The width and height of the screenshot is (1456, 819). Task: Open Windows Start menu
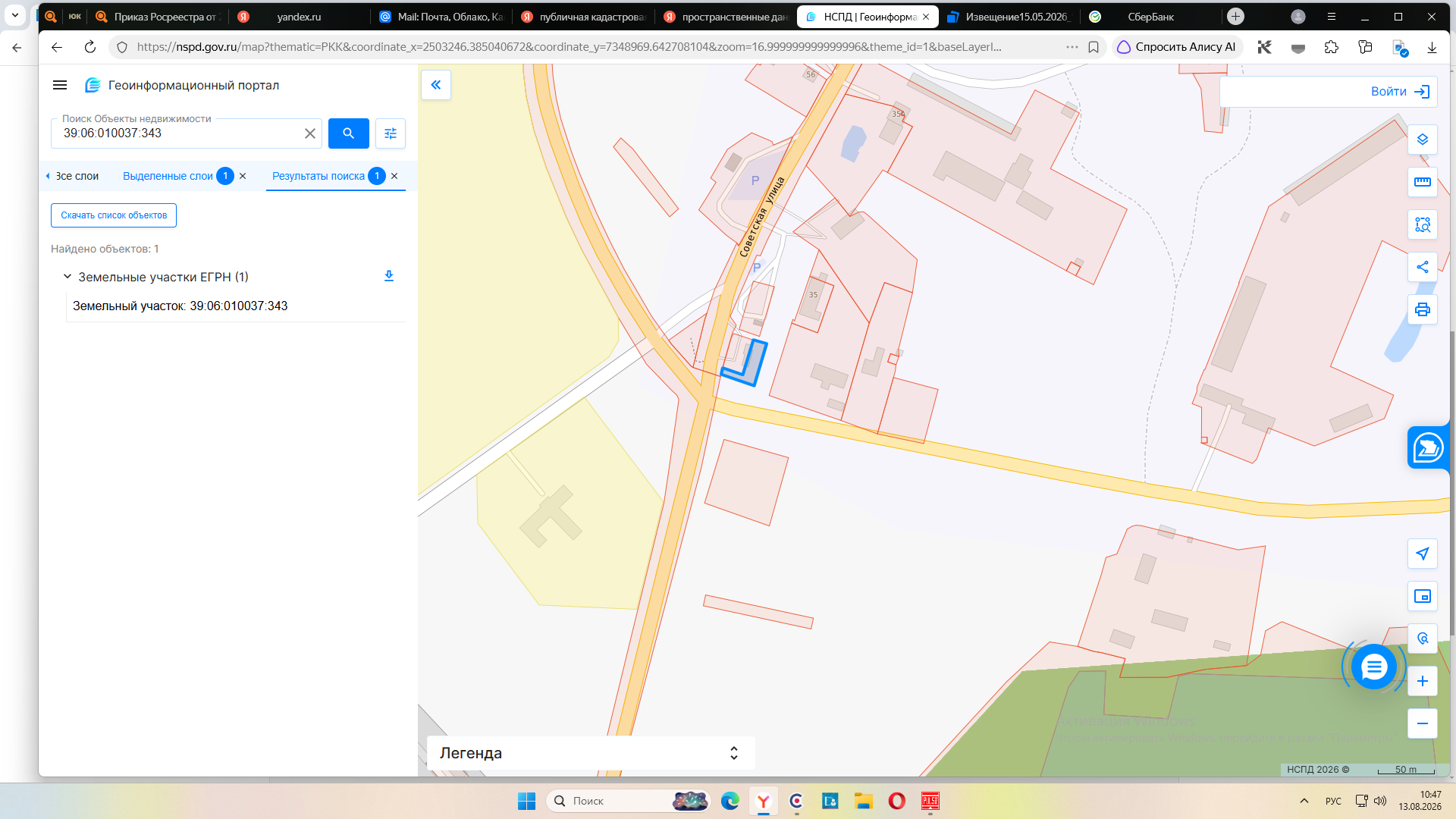pyautogui.click(x=526, y=801)
